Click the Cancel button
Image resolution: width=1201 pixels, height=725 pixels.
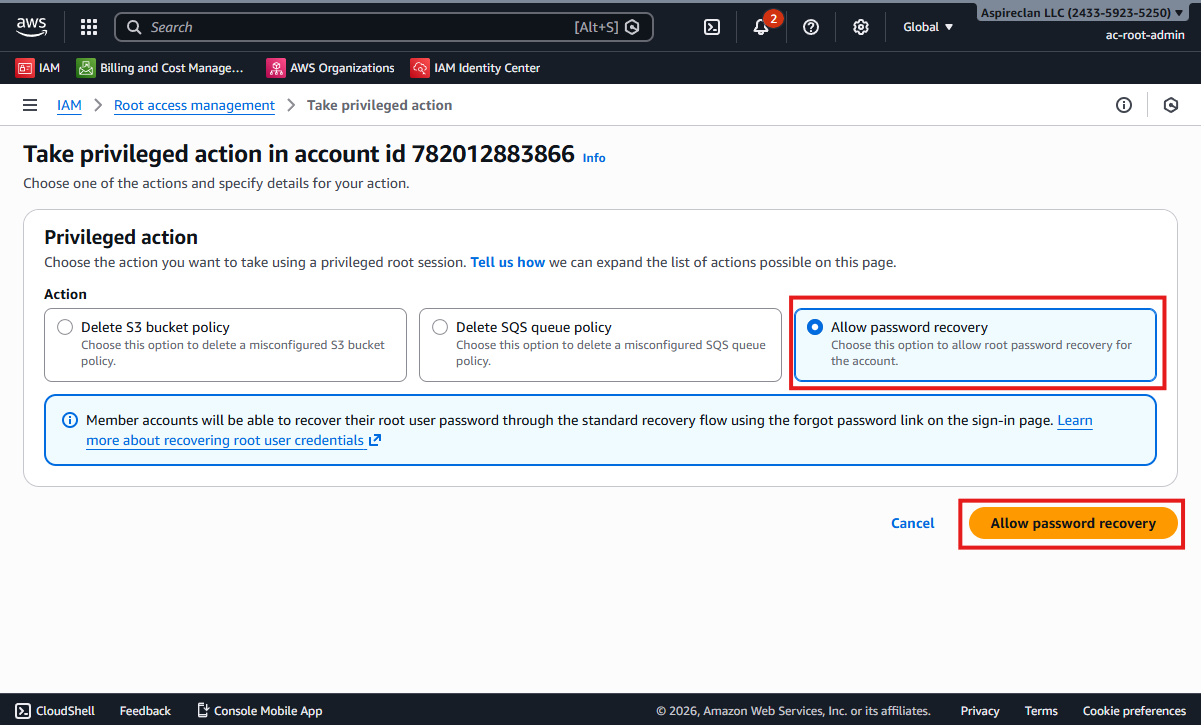[913, 523]
